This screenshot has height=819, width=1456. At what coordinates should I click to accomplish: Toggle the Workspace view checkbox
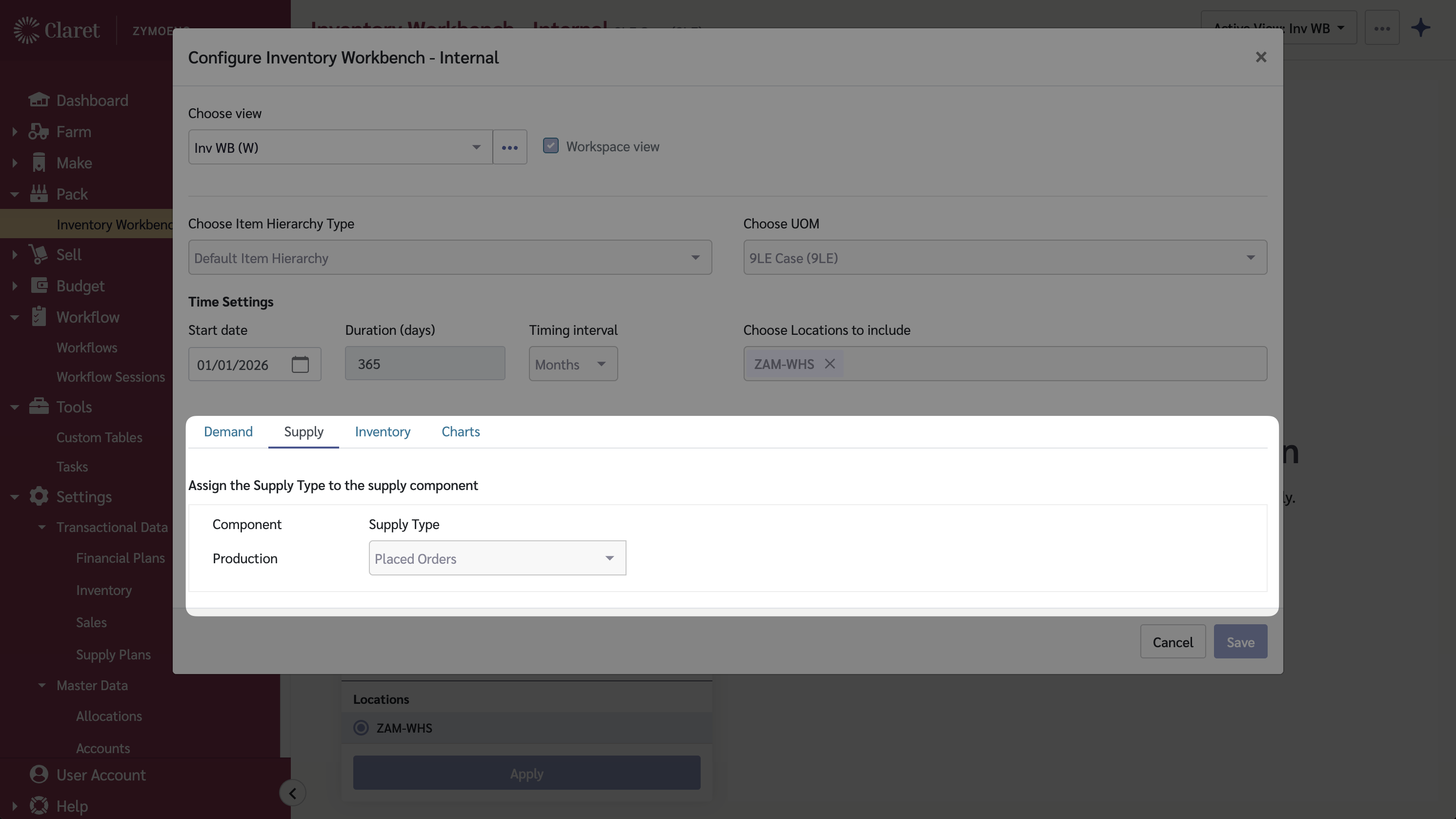click(x=550, y=146)
